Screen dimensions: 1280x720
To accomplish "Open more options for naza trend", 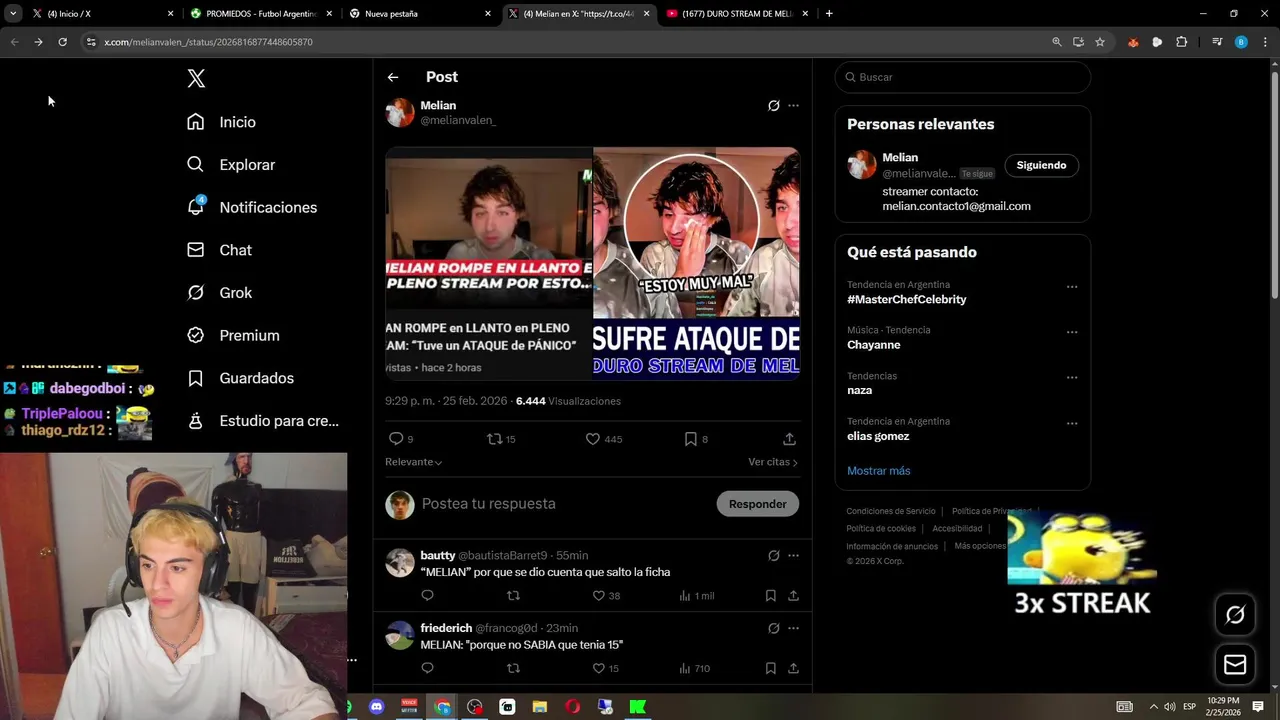I will (x=1072, y=378).
